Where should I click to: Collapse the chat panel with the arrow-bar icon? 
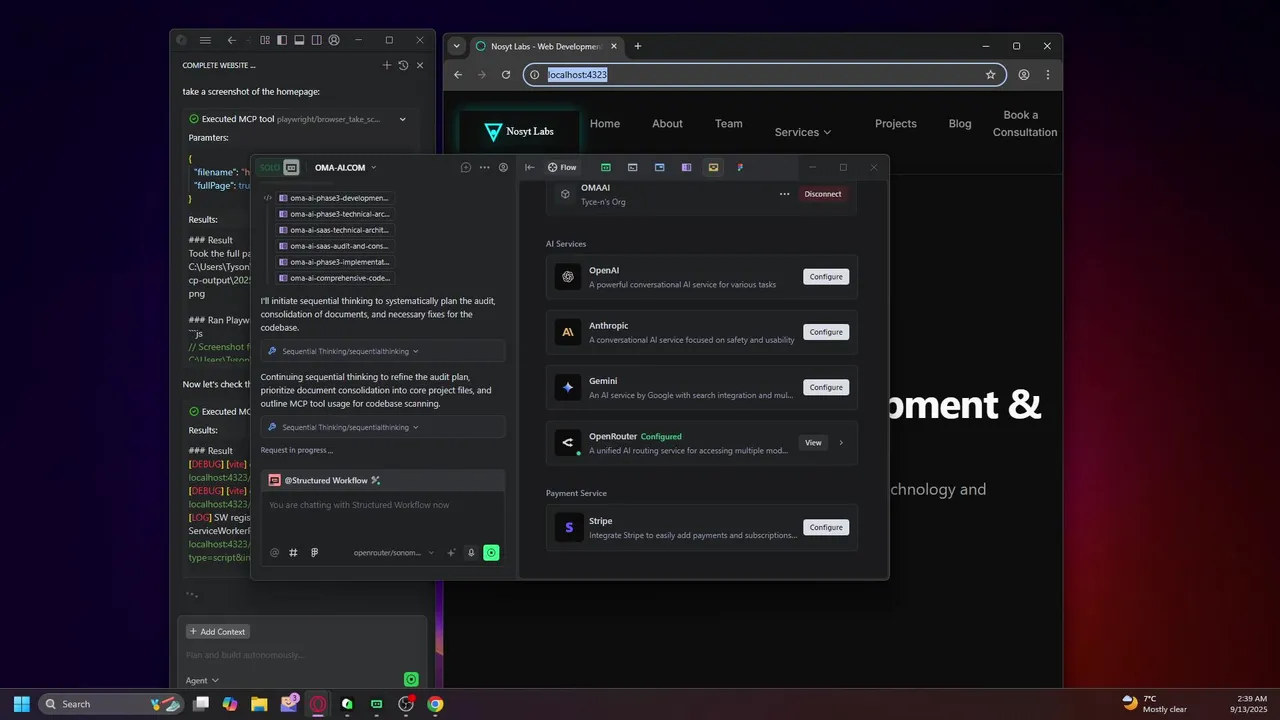(530, 167)
